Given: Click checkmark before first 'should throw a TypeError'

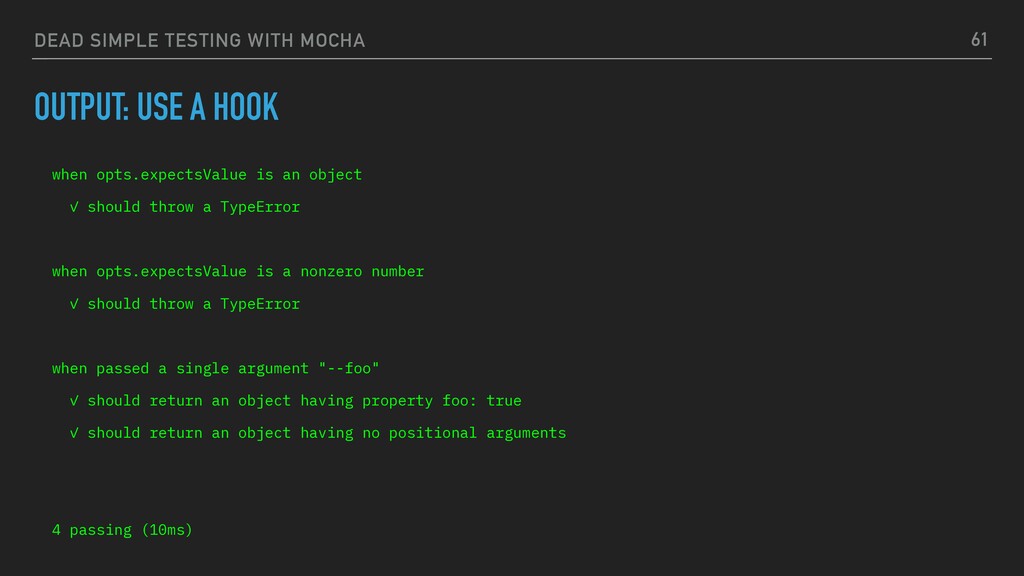Looking at the screenshot, I should point(74,207).
